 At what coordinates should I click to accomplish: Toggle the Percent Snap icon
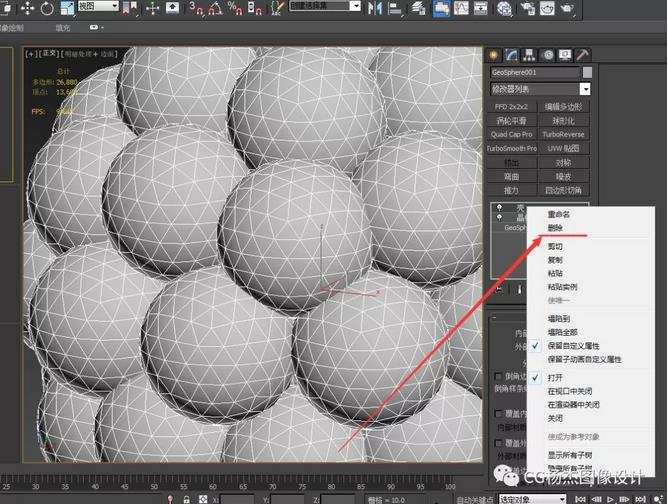[x=235, y=8]
